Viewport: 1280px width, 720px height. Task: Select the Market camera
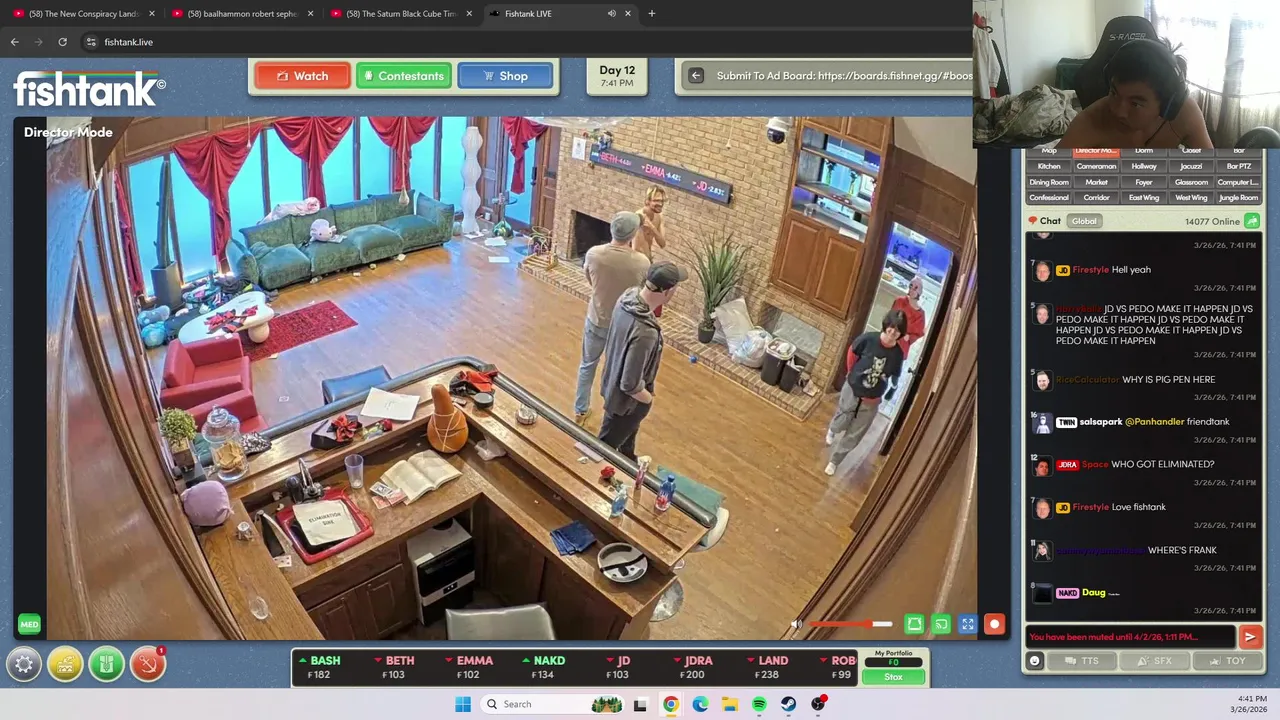click(x=1096, y=182)
